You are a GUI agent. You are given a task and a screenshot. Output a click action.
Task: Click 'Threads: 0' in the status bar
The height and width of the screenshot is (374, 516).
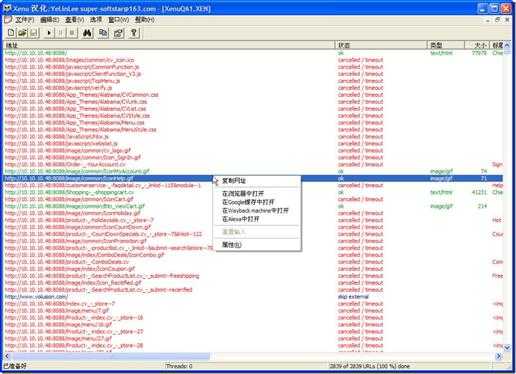click(179, 366)
